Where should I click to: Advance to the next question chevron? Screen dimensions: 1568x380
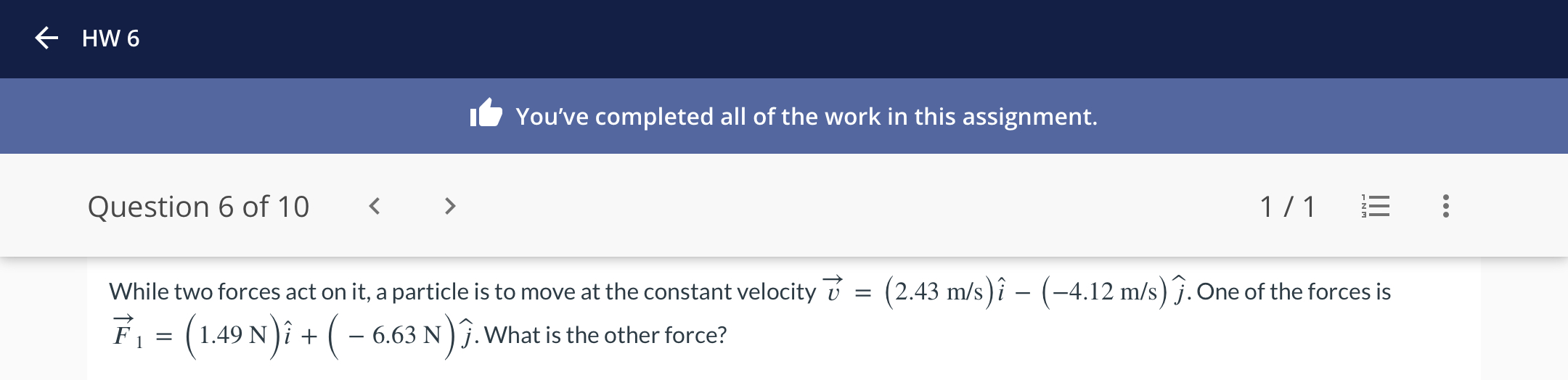[450, 207]
